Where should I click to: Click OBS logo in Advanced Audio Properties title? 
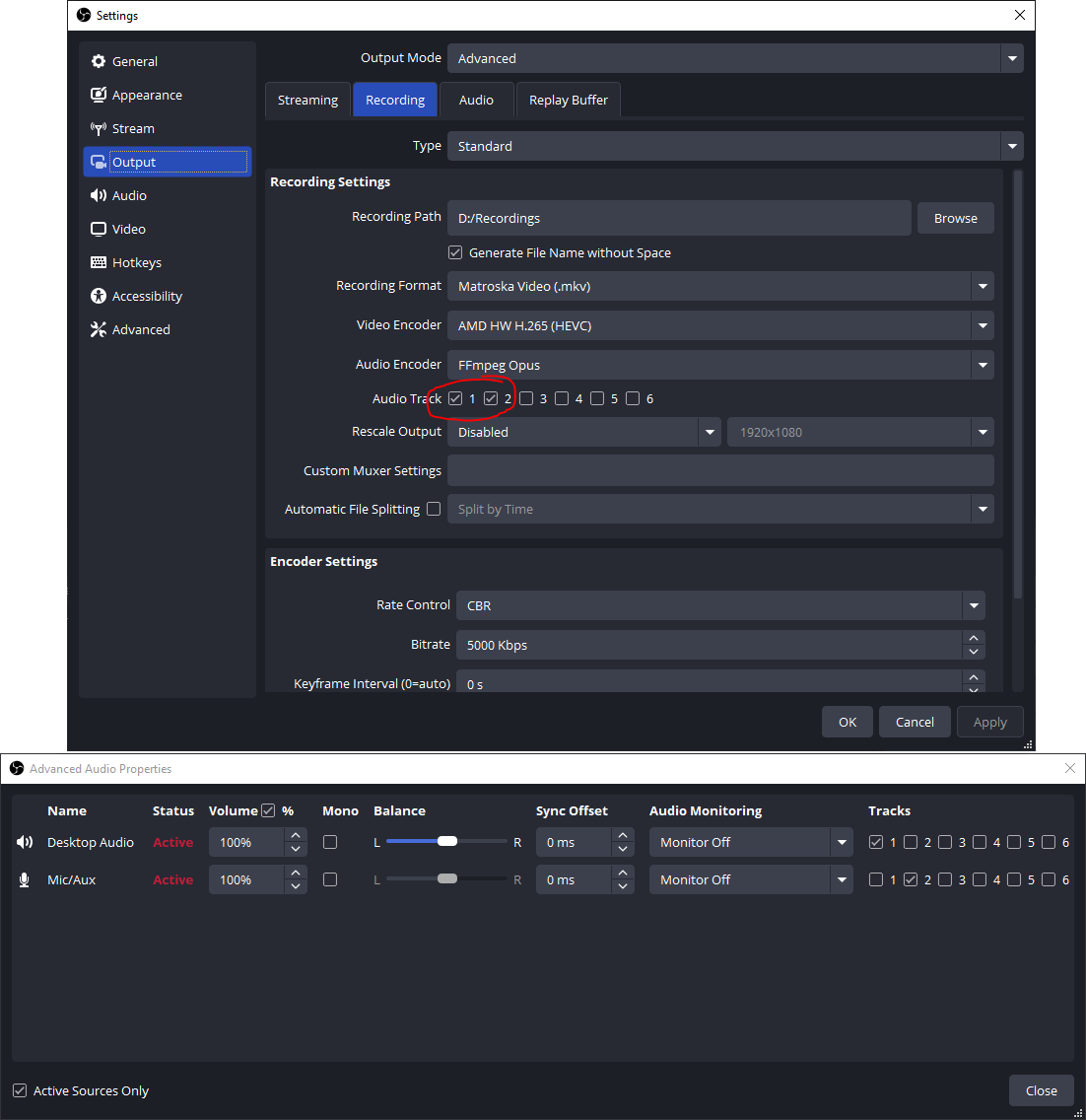(x=17, y=769)
